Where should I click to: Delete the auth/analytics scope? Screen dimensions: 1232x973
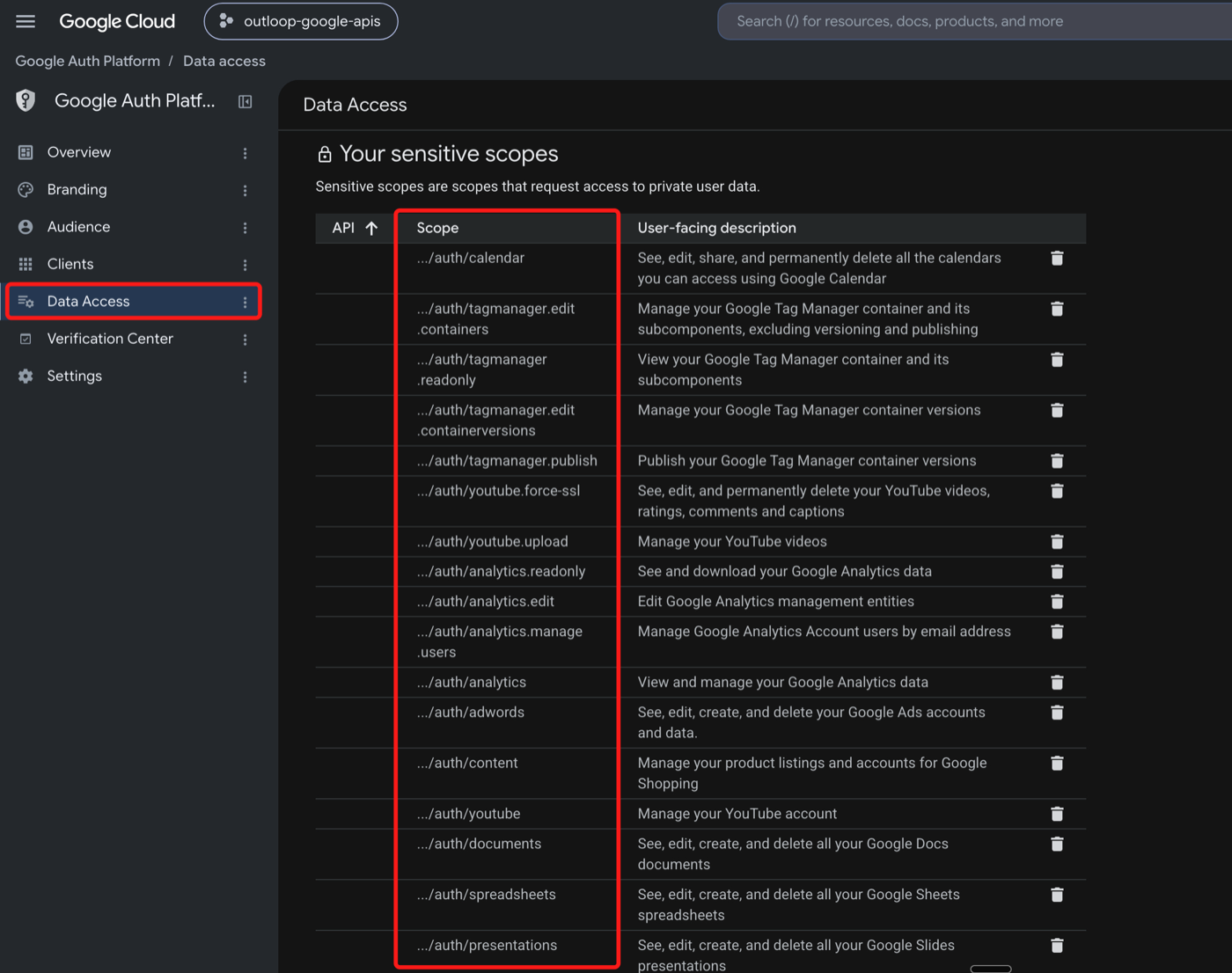pyautogui.click(x=1058, y=683)
